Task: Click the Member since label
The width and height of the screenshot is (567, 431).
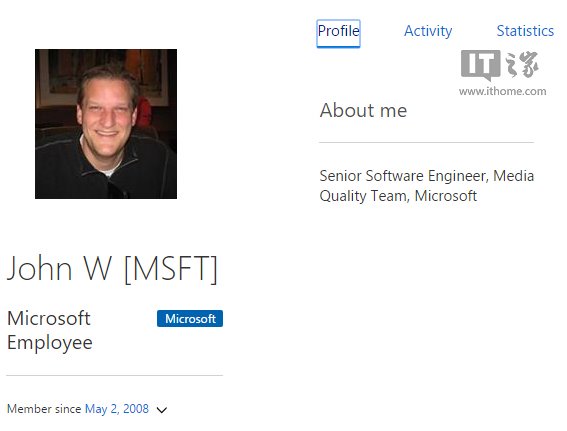Action: click(x=44, y=409)
